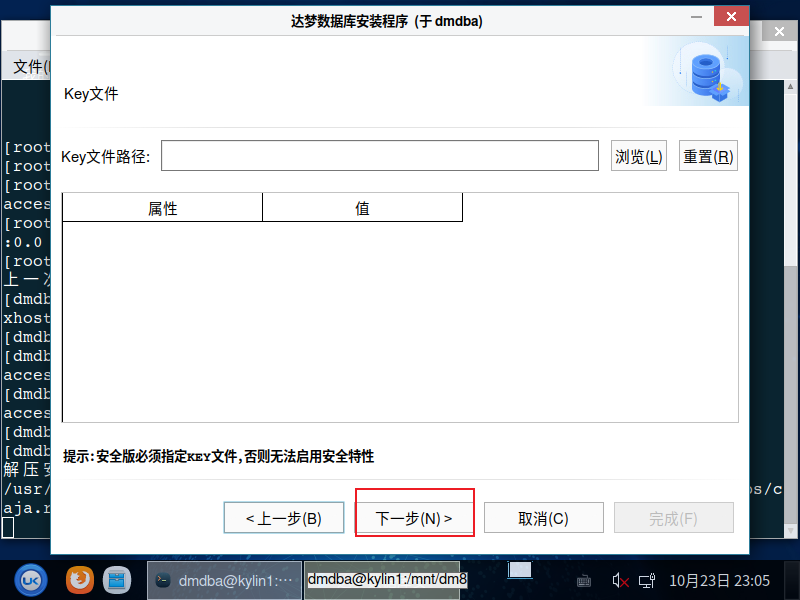Viewport: 800px width, 600px height.
Task: Click the small window icon in the taskbar
Action: tap(520, 570)
